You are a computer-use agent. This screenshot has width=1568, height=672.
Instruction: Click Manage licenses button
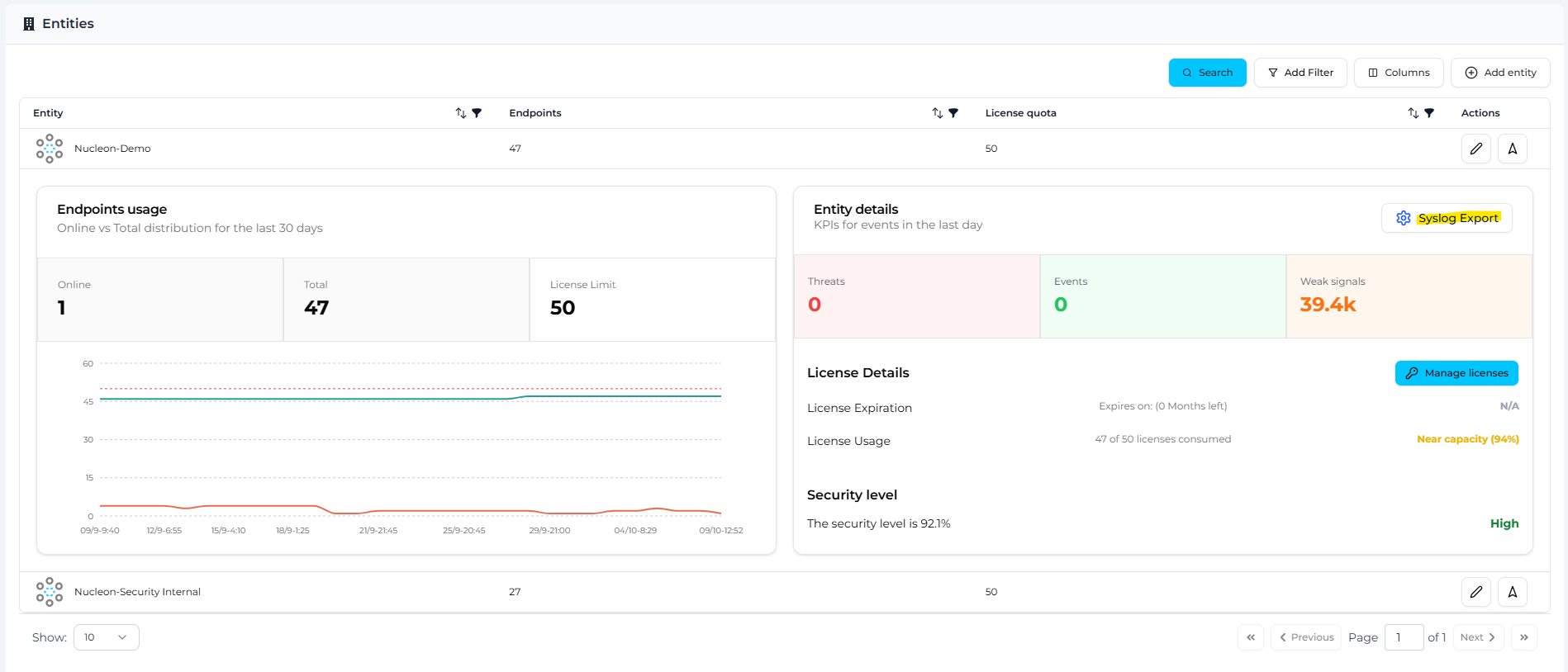pyautogui.click(x=1456, y=373)
